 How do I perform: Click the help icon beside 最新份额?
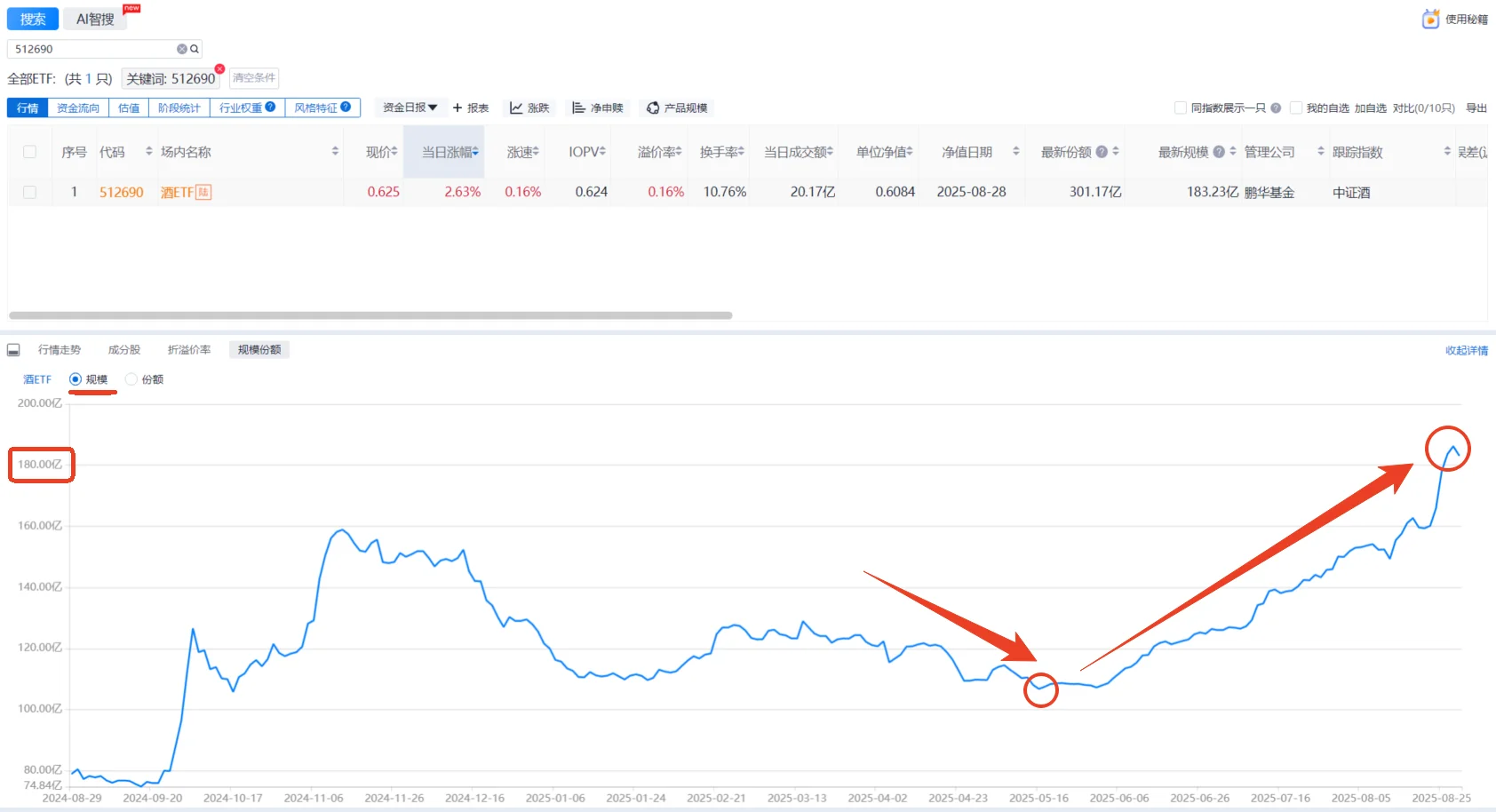click(1102, 152)
